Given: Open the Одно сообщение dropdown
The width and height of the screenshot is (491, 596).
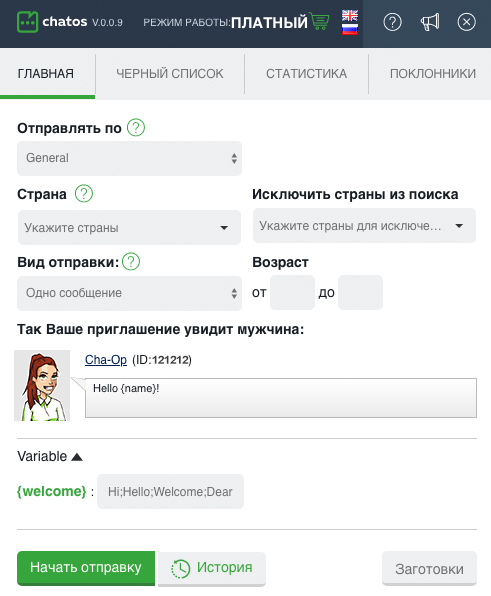Looking at the screenshot, I should (129, 293).
